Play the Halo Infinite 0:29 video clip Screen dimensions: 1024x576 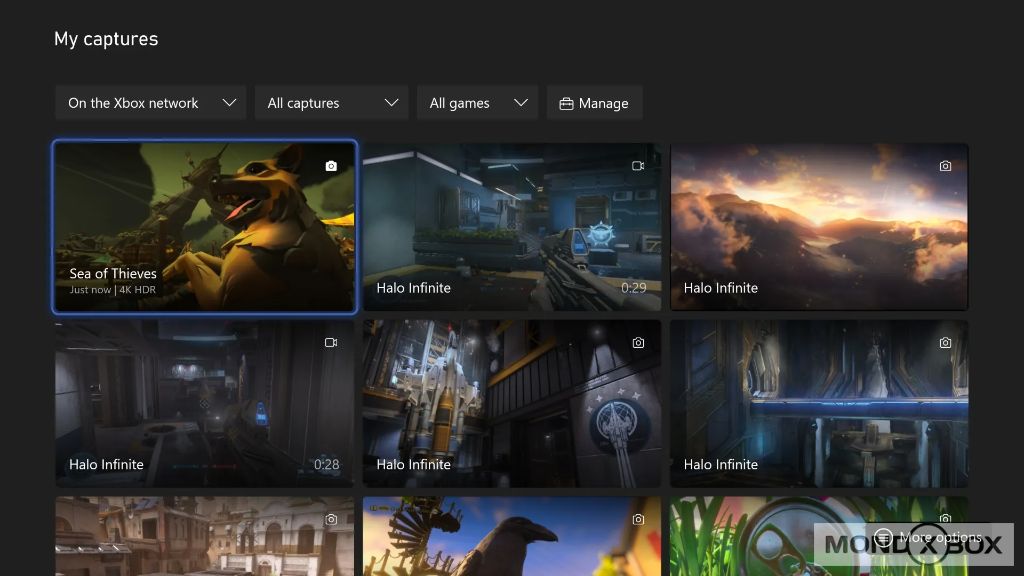(511, 227)
